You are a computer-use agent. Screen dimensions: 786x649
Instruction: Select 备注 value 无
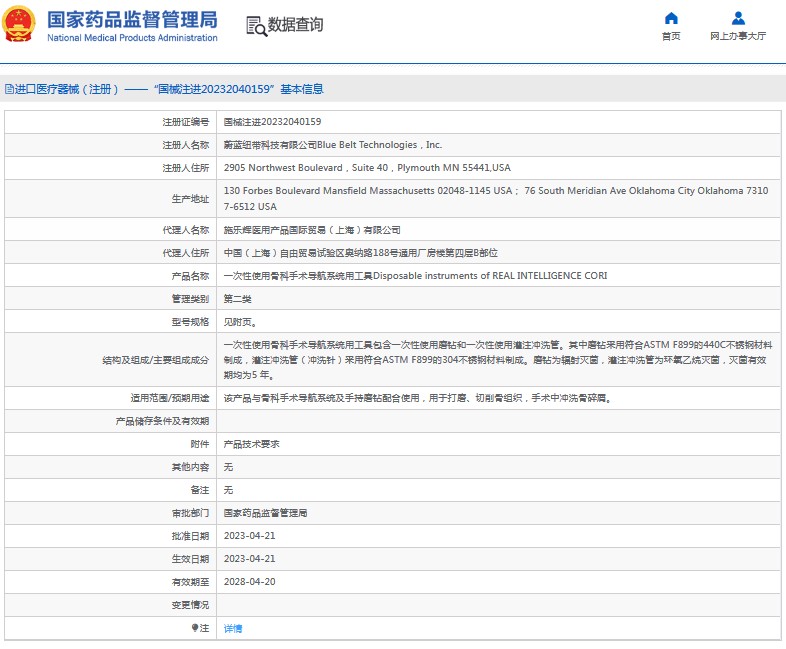(228, 490)
